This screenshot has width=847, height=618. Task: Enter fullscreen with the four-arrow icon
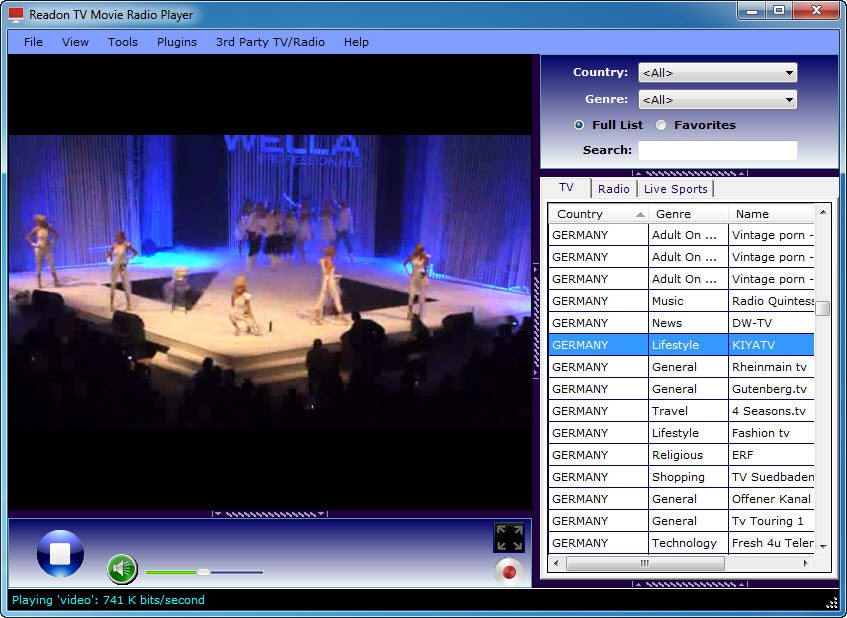point(509,538)
